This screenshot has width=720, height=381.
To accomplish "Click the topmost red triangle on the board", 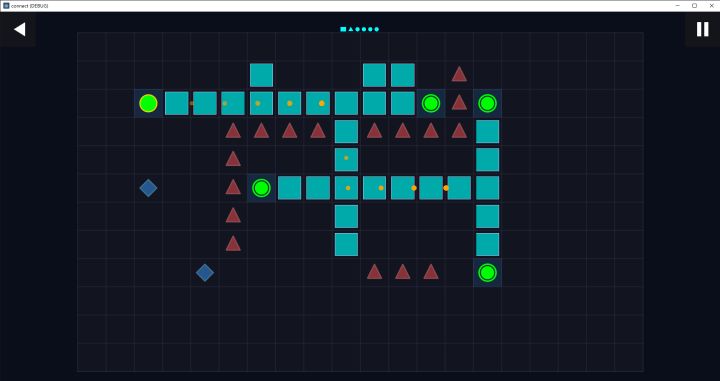I will click(459, 74).
